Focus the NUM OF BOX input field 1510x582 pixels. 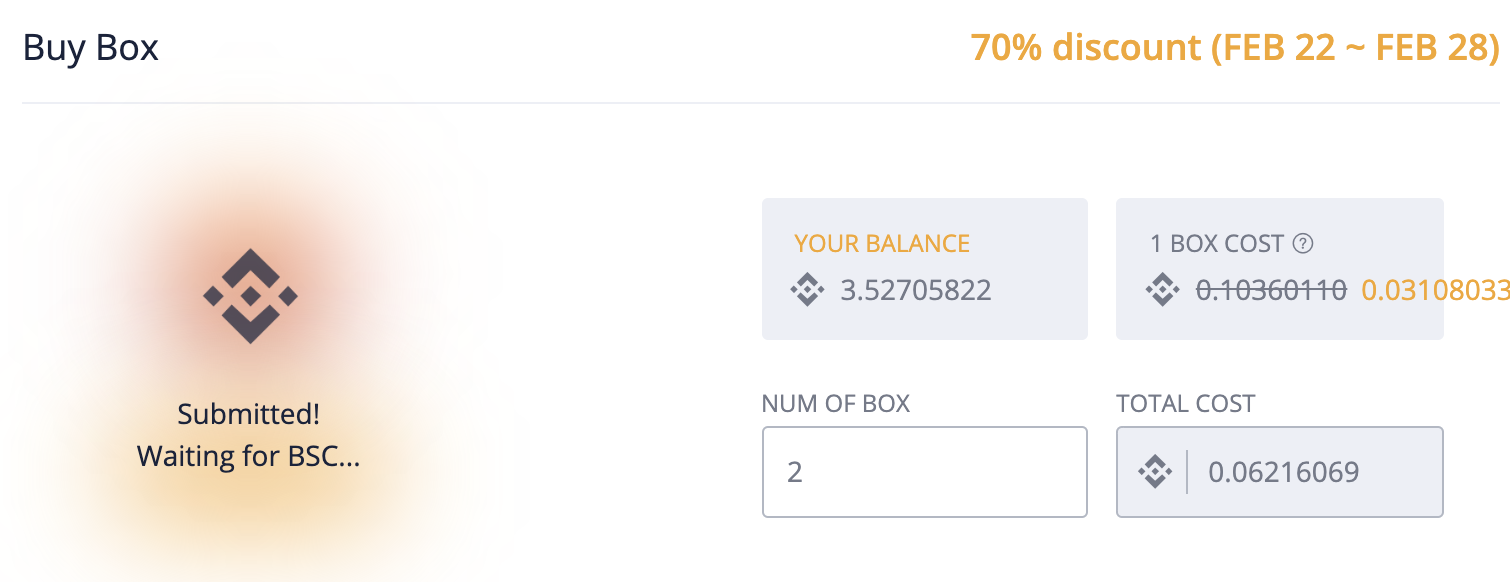tap(924, 472)
